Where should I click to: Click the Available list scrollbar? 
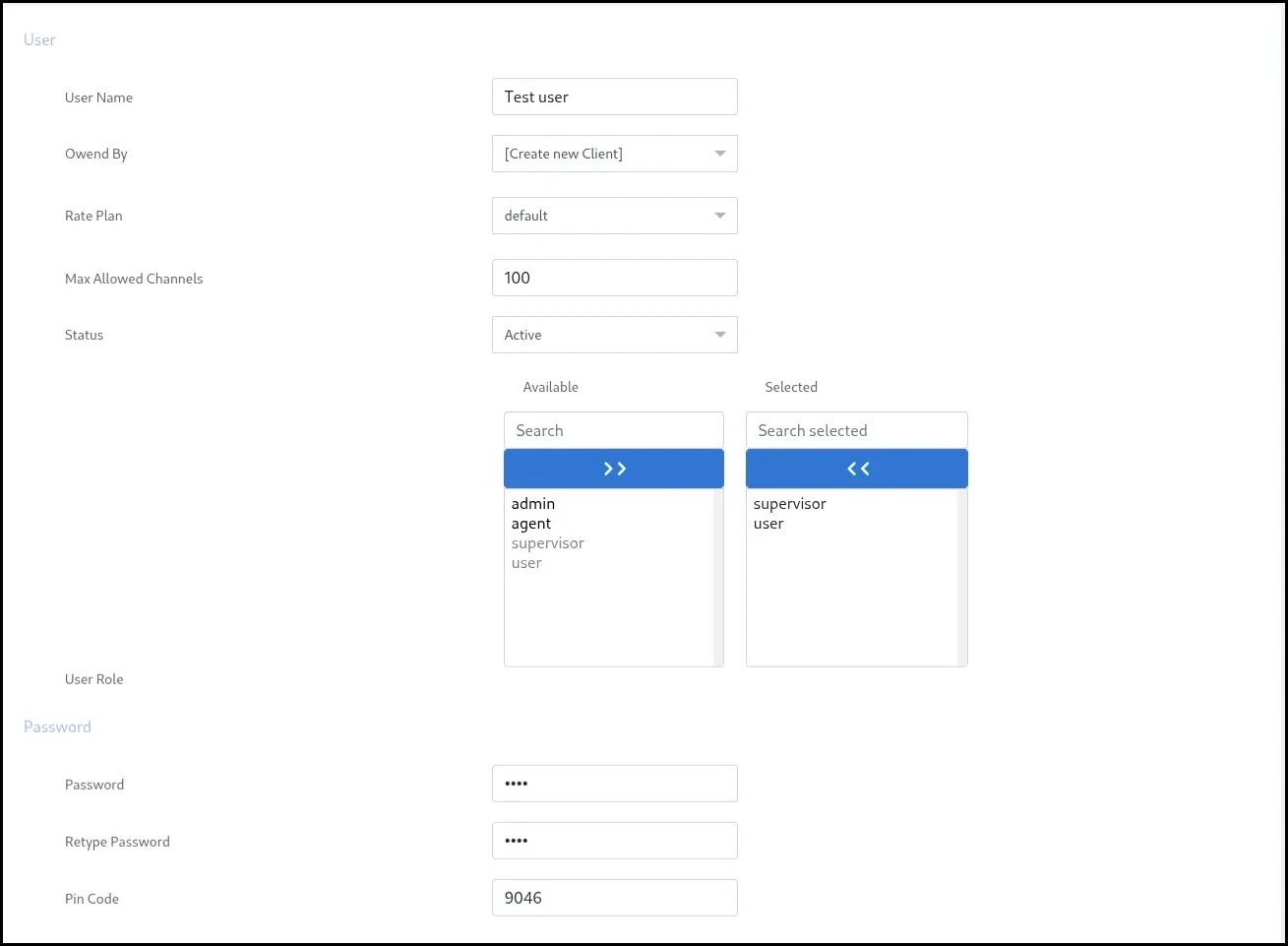point(718,577)
